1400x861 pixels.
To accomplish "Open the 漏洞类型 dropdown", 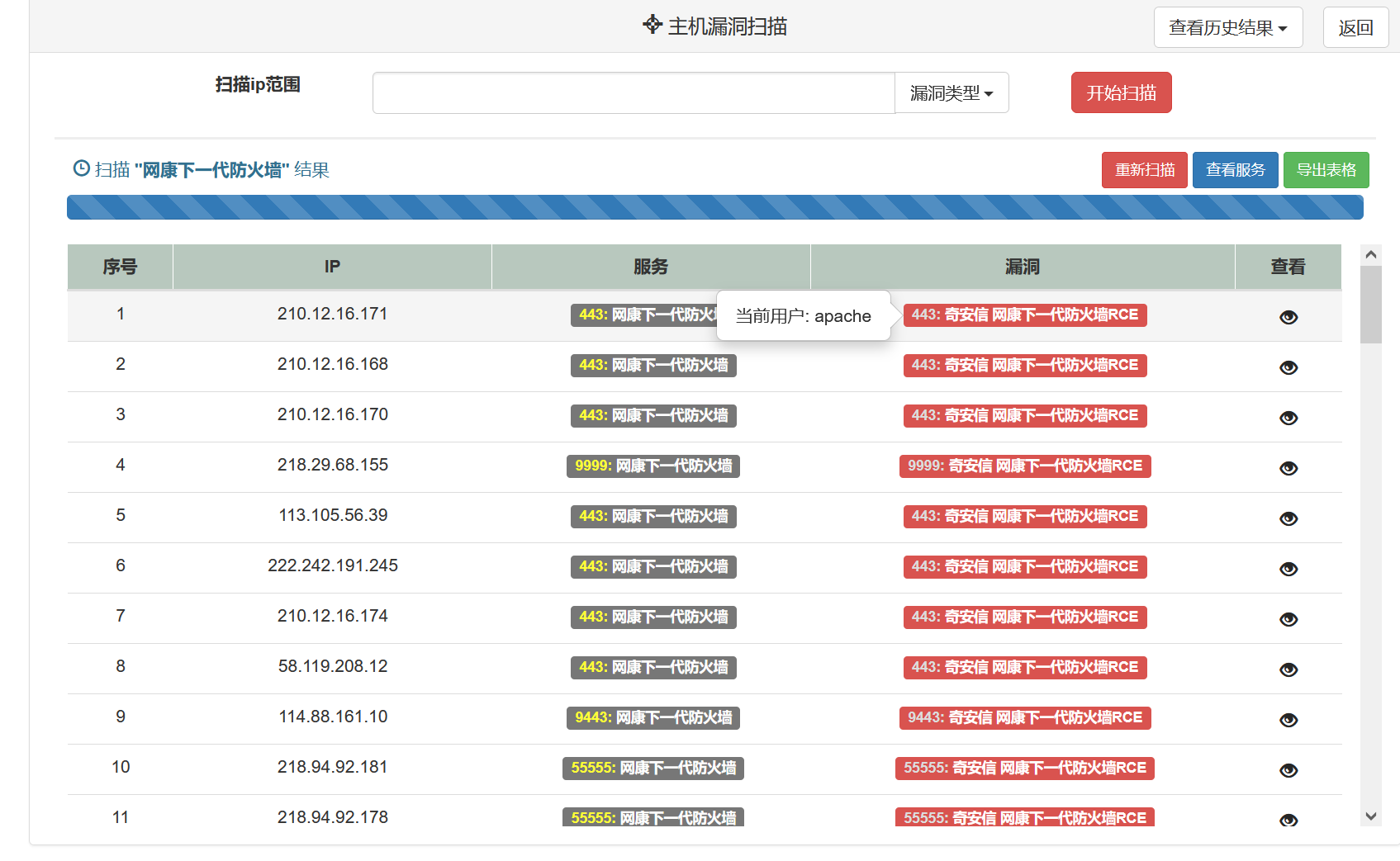I will point(952,92).
